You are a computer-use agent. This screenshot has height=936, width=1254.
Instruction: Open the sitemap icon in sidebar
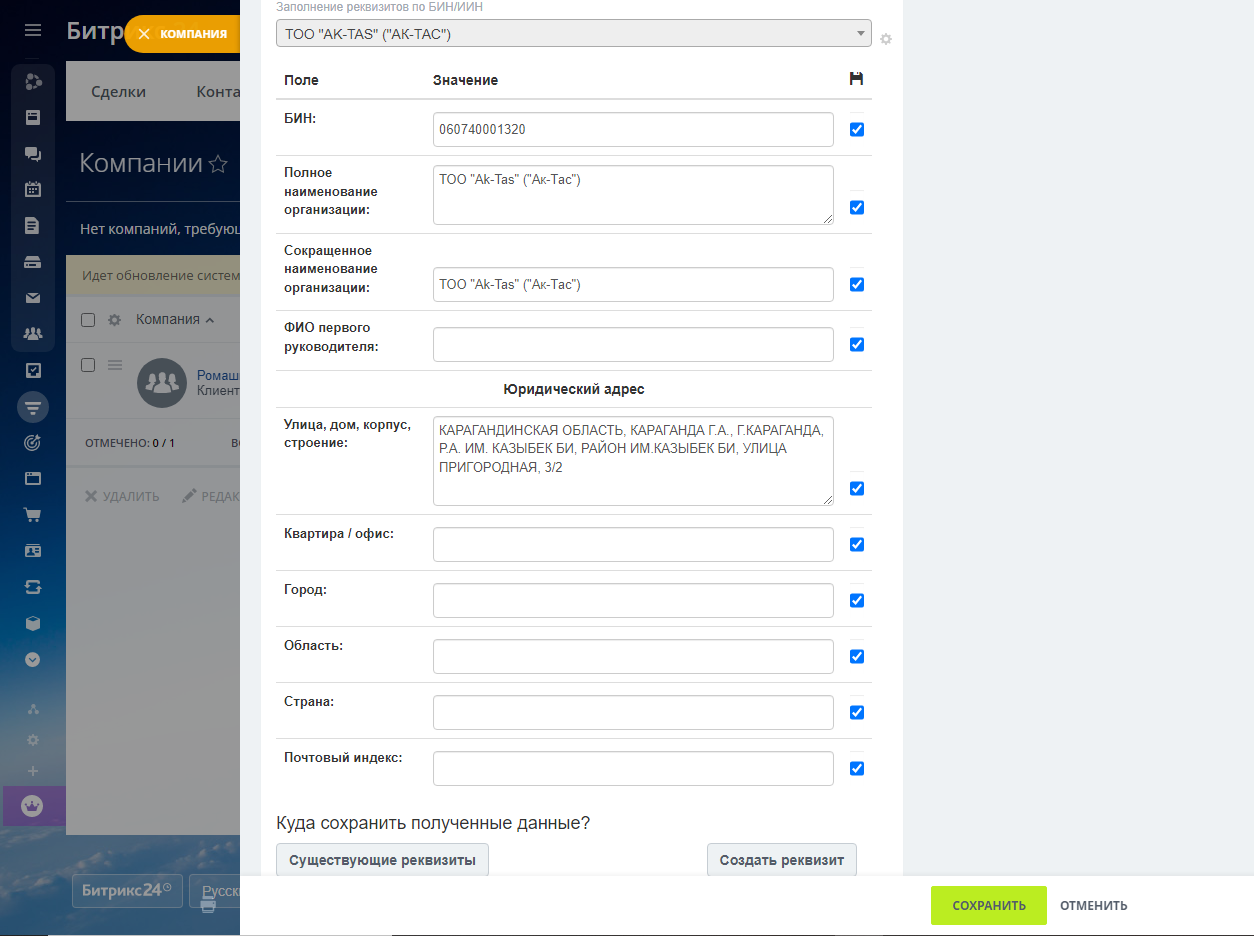(x=33, y=709)
